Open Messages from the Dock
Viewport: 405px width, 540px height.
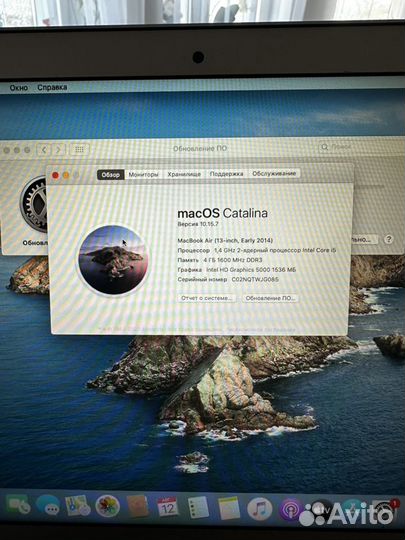click(x=48, y=506)
